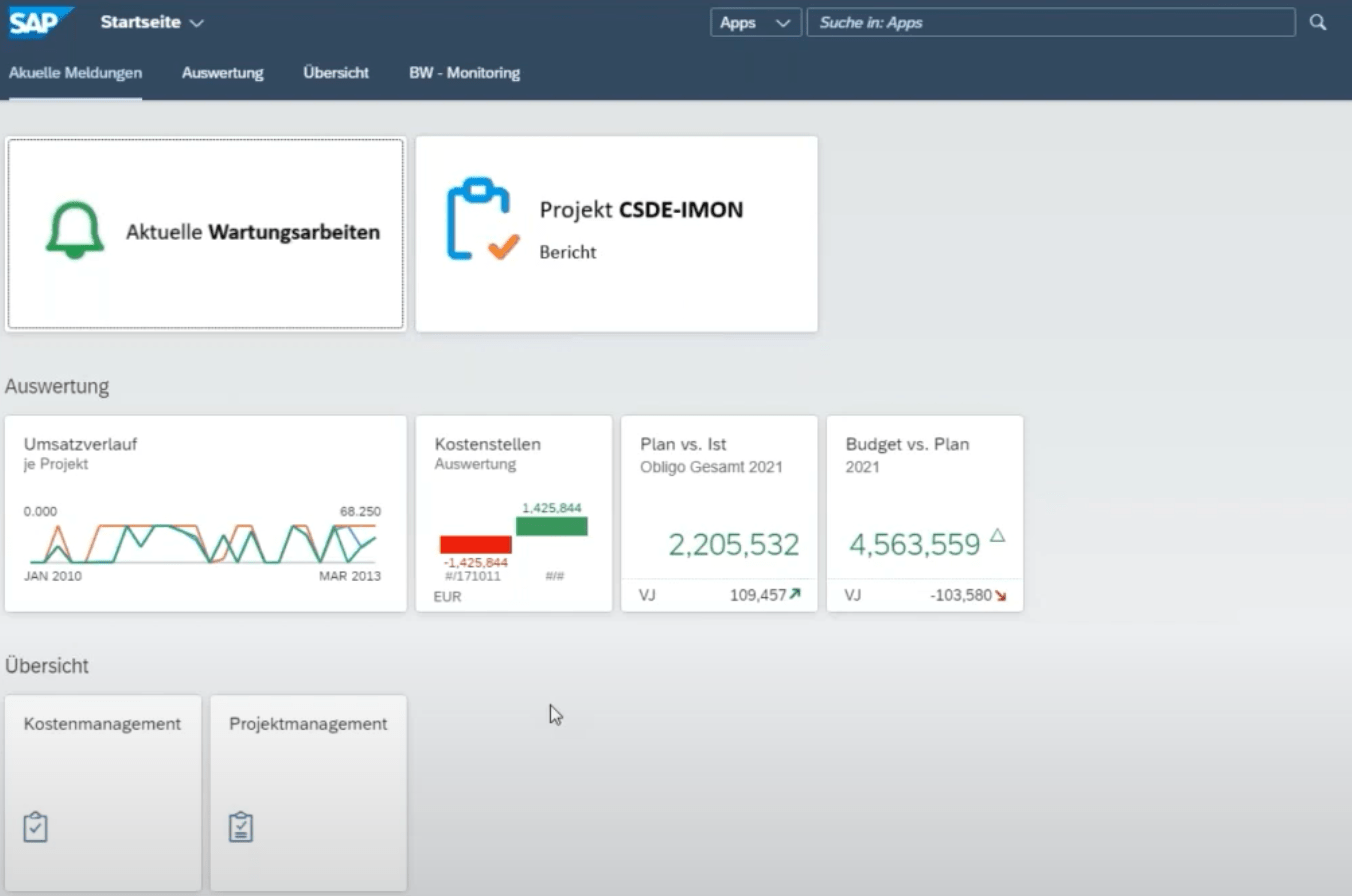1352x896 pixels.
Task: Open the Apps search scope dropdown
Action: [x=755, y=21]
